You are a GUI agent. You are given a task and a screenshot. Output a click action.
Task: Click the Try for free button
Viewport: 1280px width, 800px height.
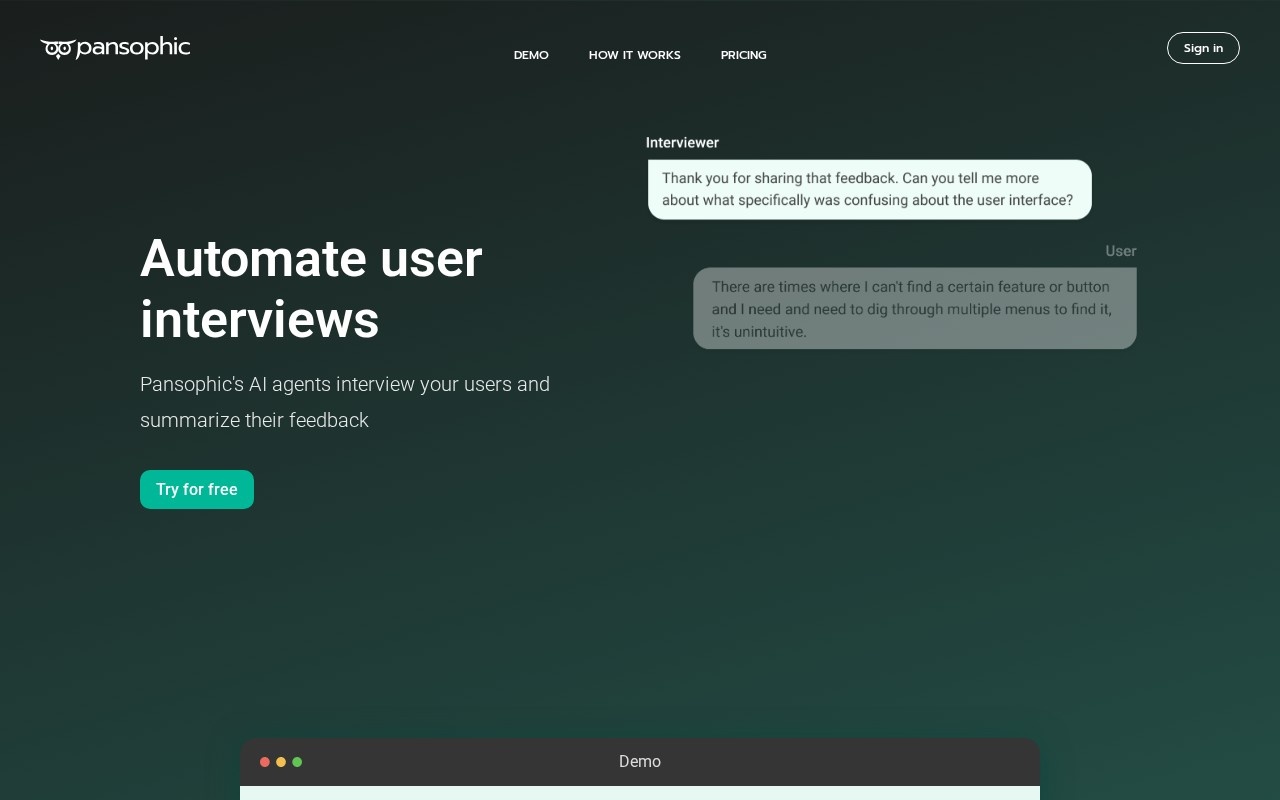[197, 489]
